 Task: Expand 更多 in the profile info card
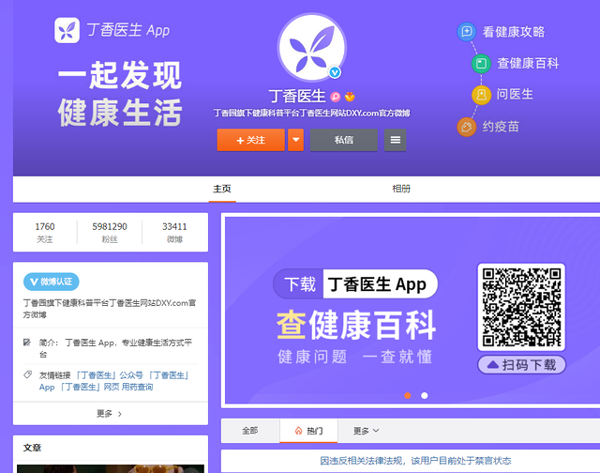point(109,414)
